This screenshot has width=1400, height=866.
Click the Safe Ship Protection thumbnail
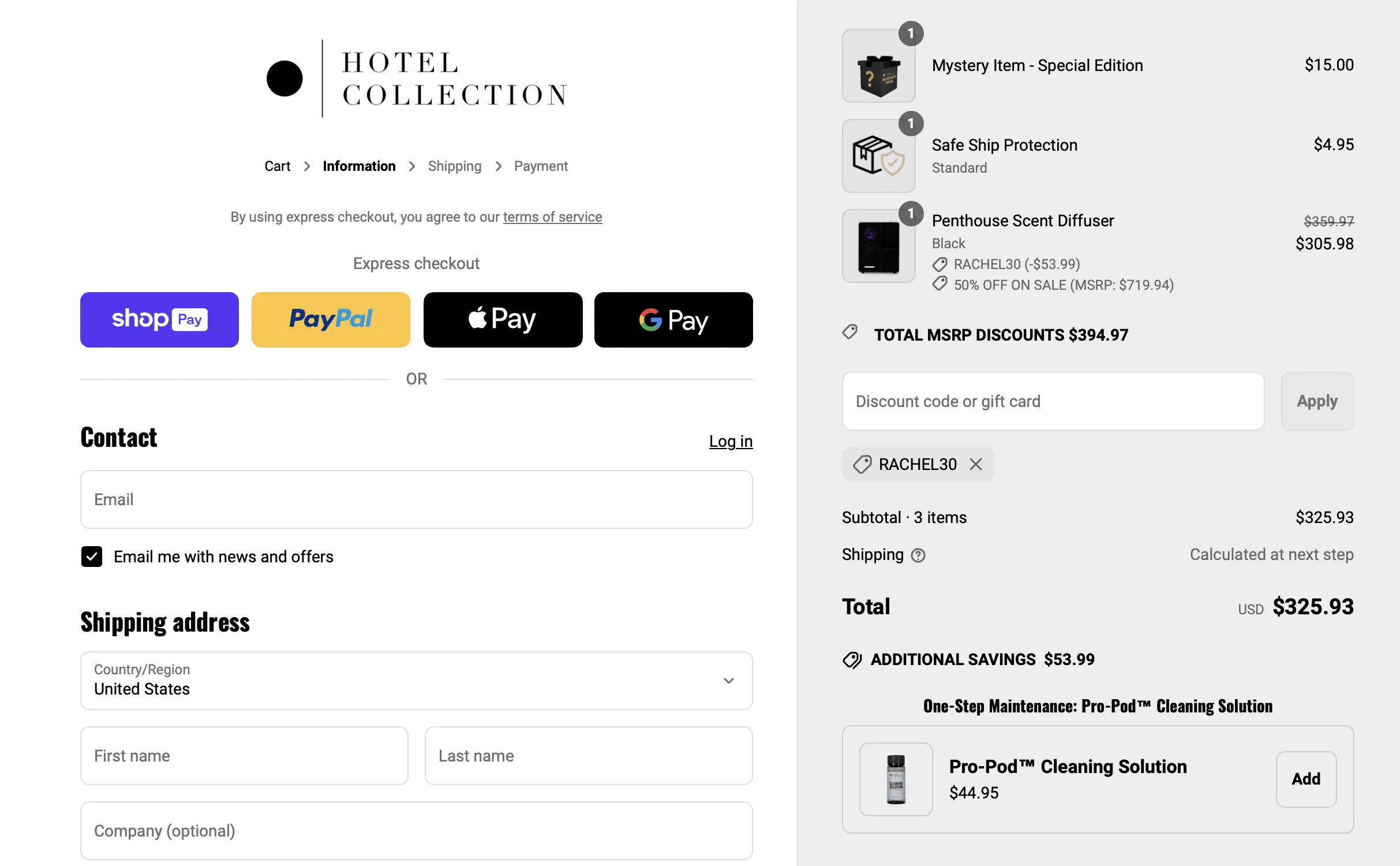point(878,156)
